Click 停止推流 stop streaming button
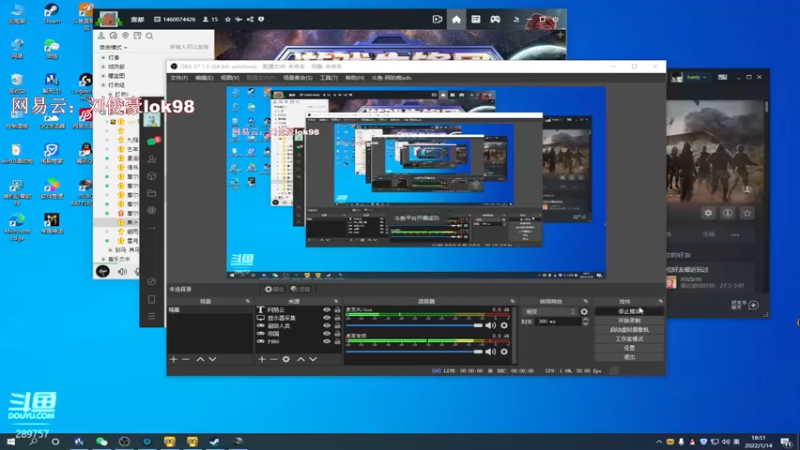 coord(630,311)
